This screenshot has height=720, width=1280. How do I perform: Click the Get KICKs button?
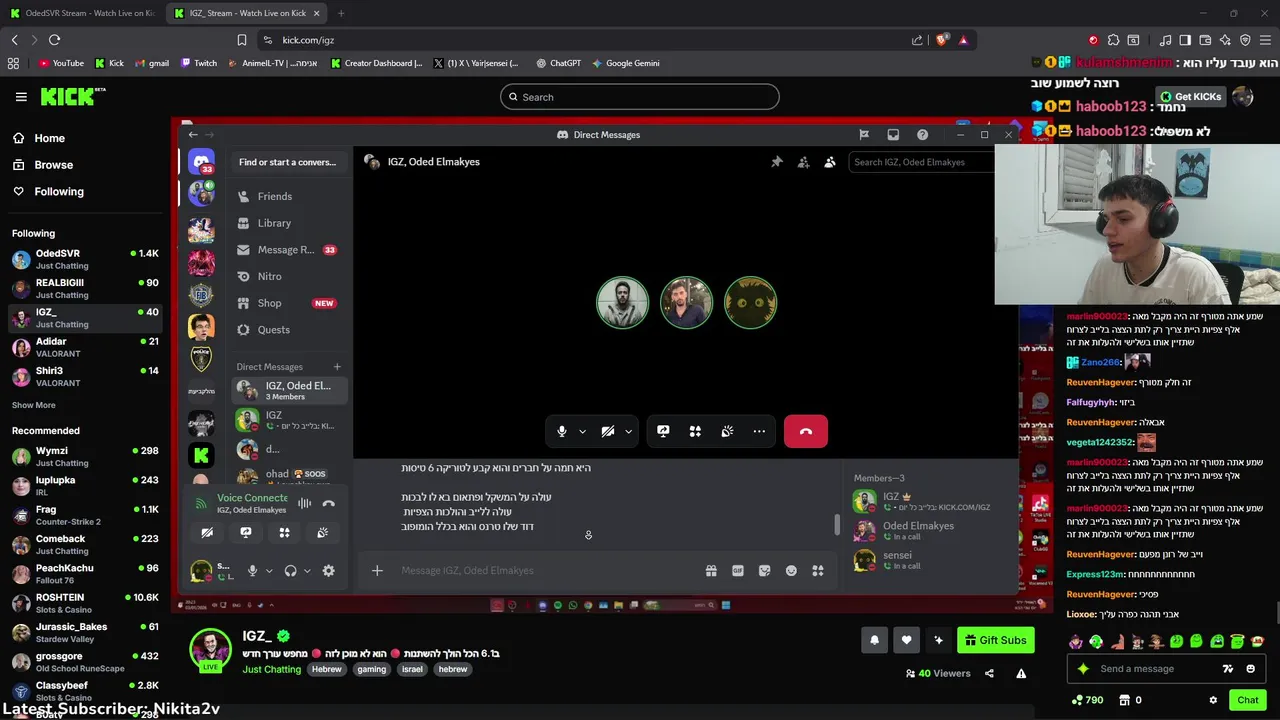click(1191, 97)
